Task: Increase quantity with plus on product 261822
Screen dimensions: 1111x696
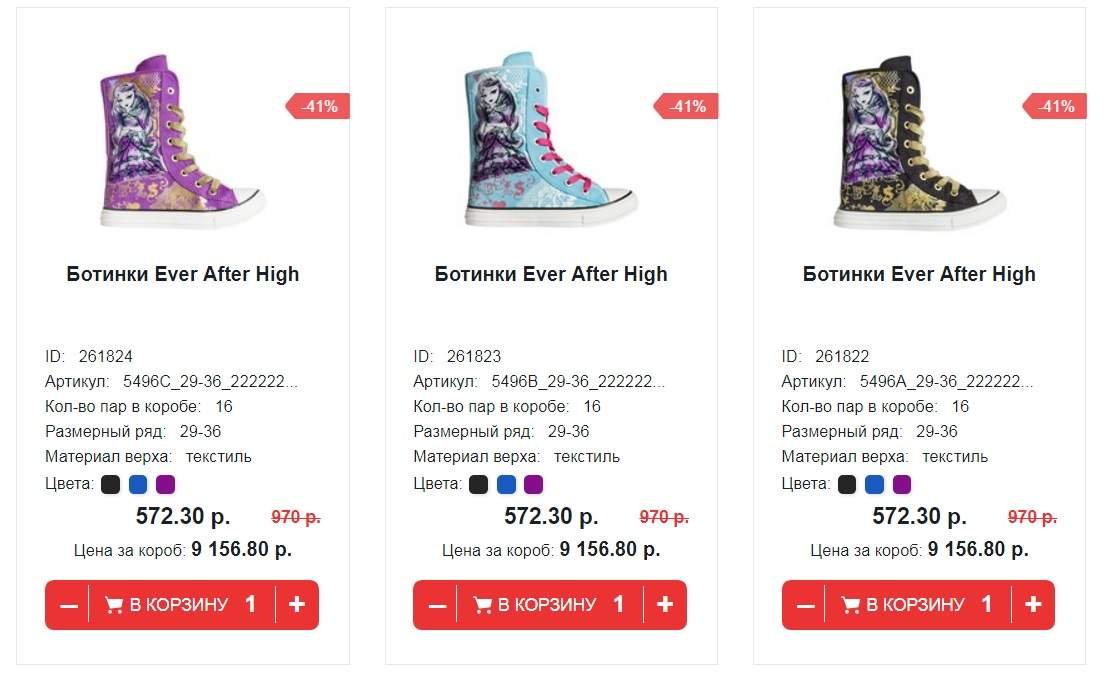Action: tap(1033, 605)
